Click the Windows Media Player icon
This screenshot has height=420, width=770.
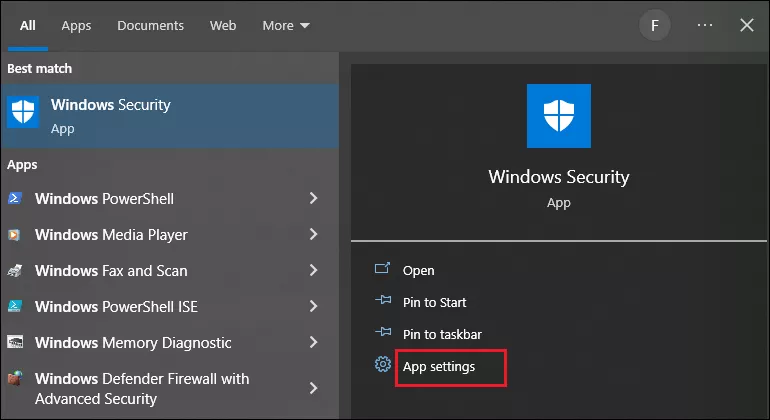tap(14, 235)
